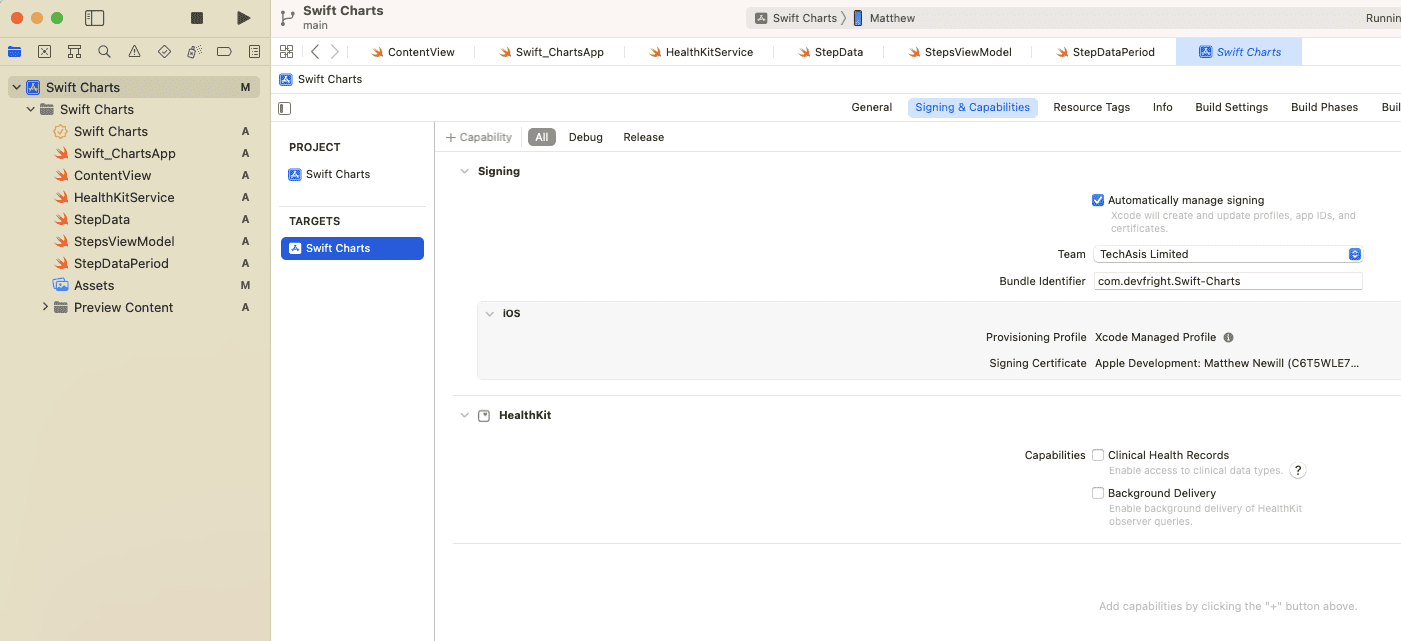This screenshot has width=1401, height=641.
Task: Toggle the navigator sidebar icon
Action: coord(95,18)
